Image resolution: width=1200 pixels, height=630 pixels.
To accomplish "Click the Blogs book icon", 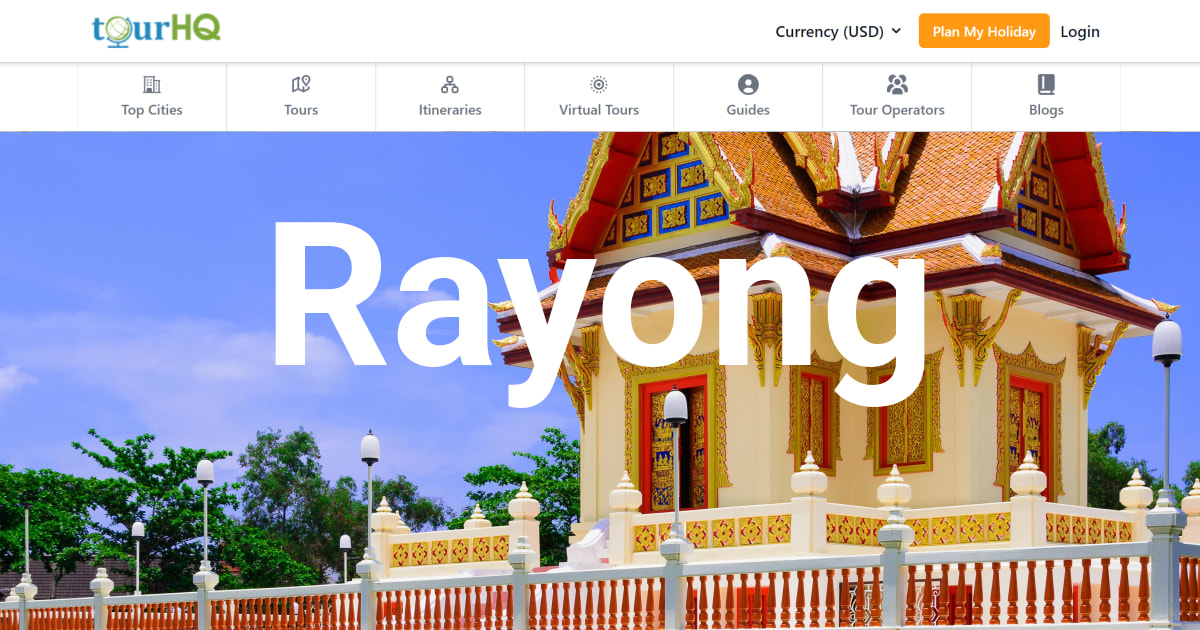I will pyautogui.click(x=1045, y=85).
